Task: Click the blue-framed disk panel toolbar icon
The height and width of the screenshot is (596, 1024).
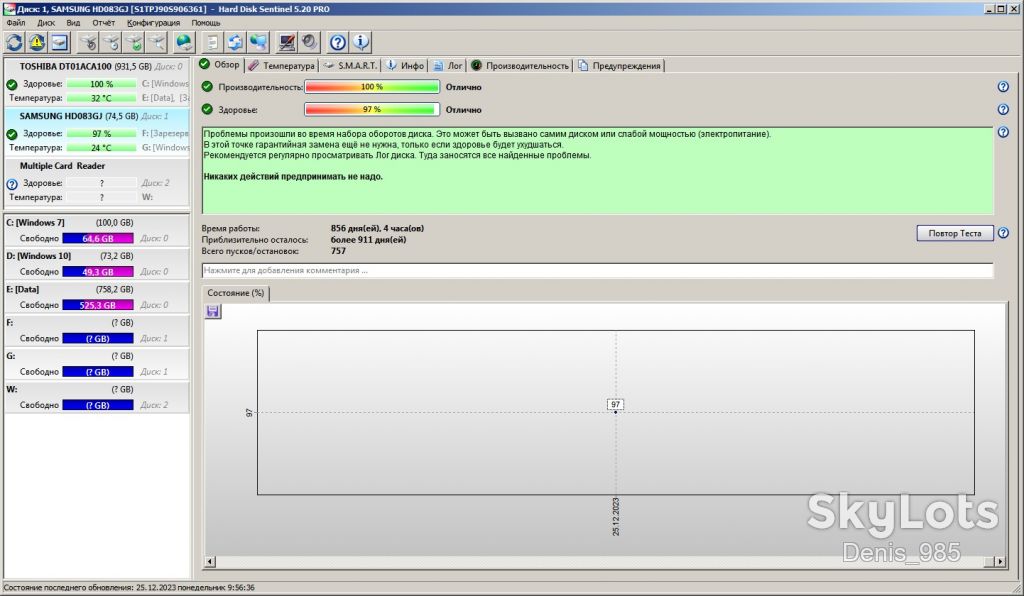Action: pyautogui.click(x=59, y=43)
